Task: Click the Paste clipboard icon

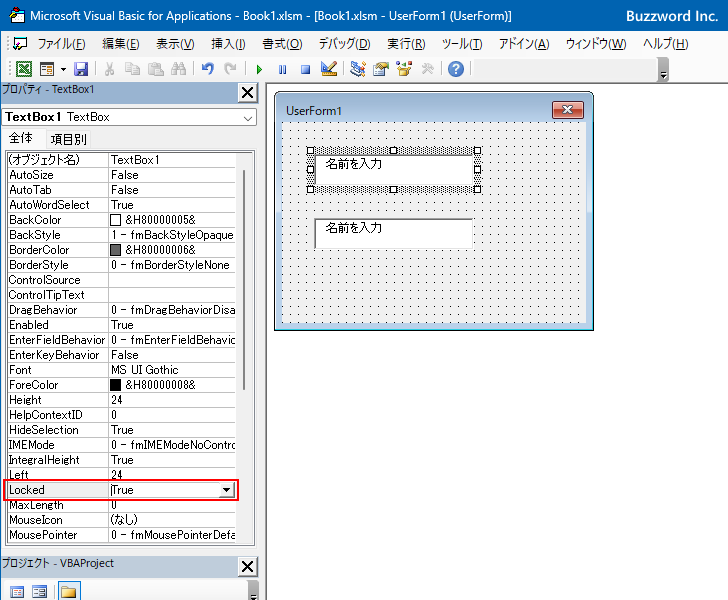Action: (156, 69)
